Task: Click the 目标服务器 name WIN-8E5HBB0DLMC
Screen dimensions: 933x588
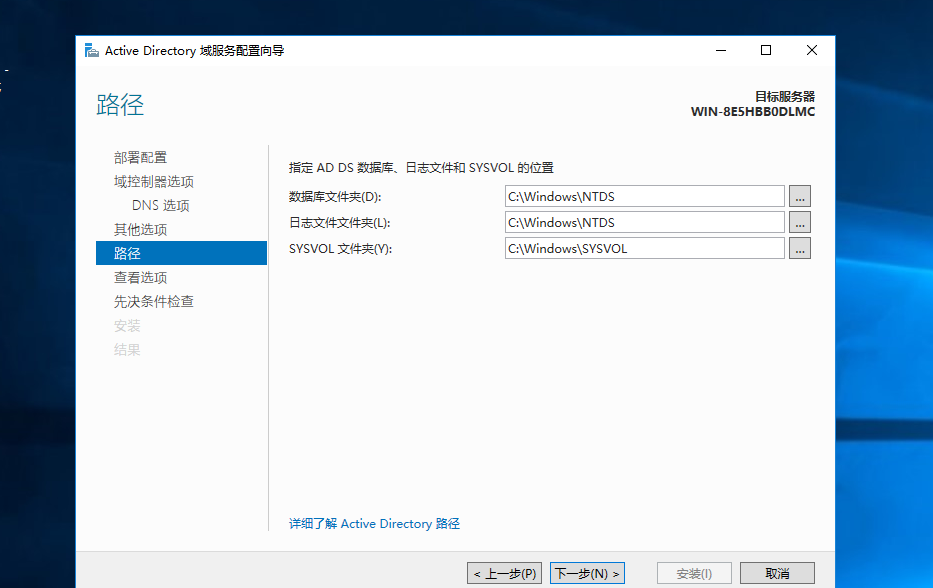Action: click(x=753, y=112)
